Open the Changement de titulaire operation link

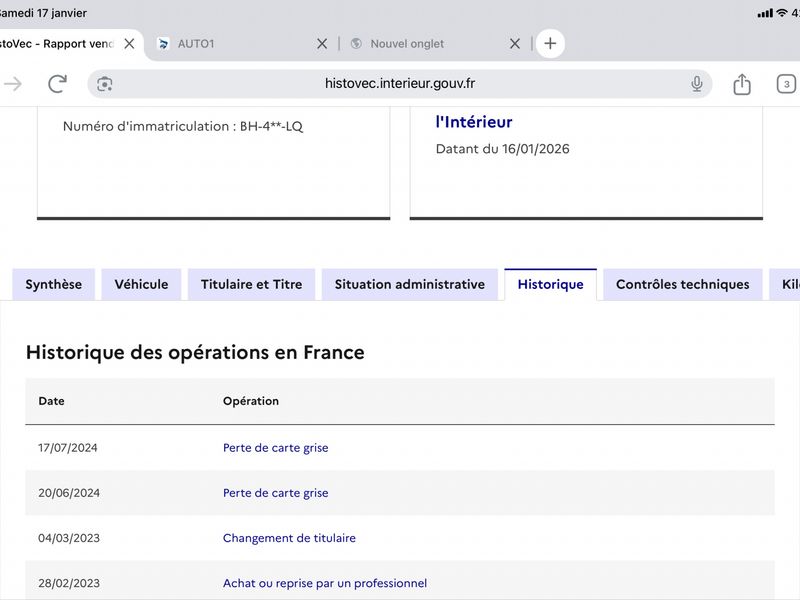(289, 538)
